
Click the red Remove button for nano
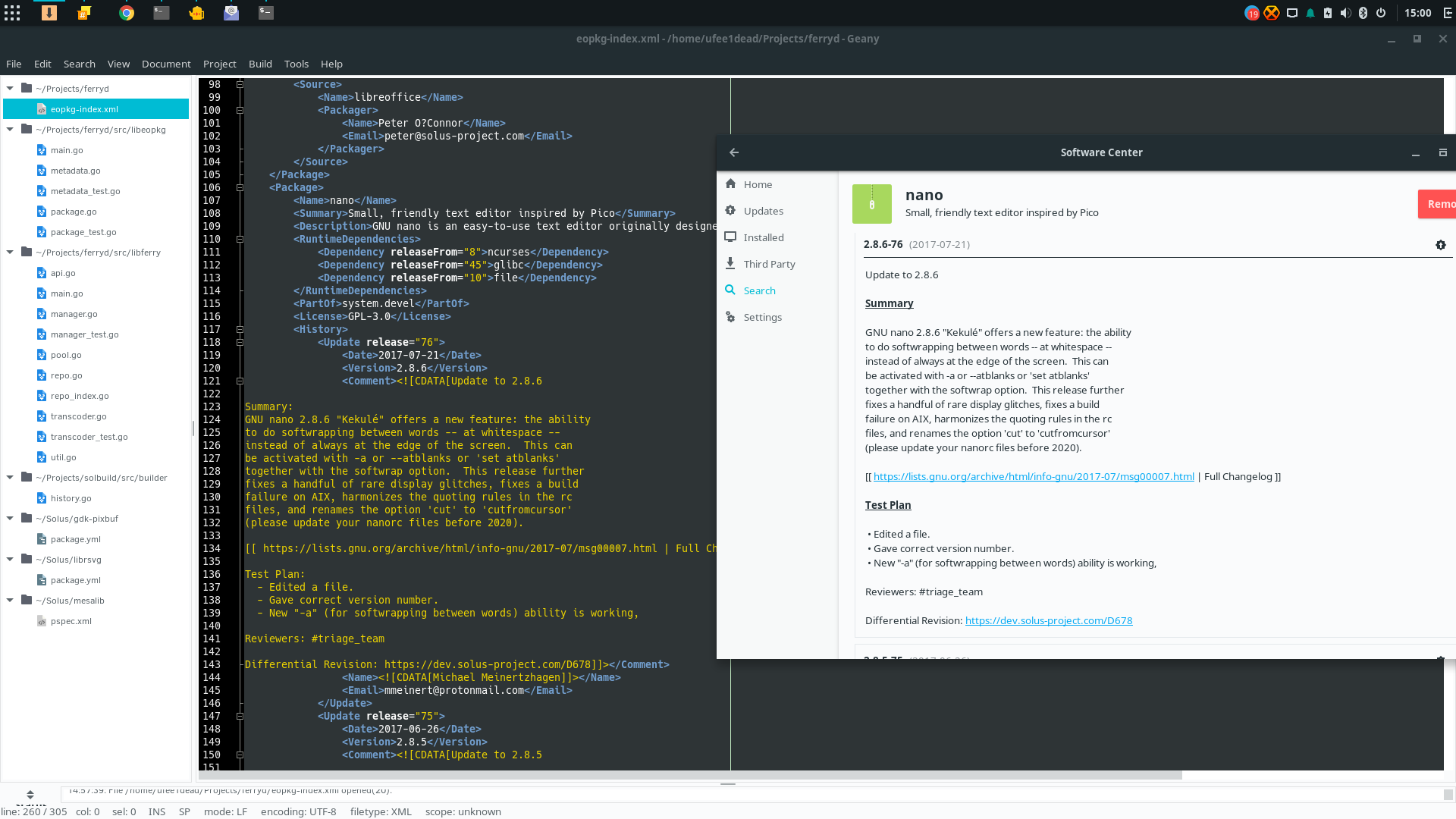[x=1437, y=204]
